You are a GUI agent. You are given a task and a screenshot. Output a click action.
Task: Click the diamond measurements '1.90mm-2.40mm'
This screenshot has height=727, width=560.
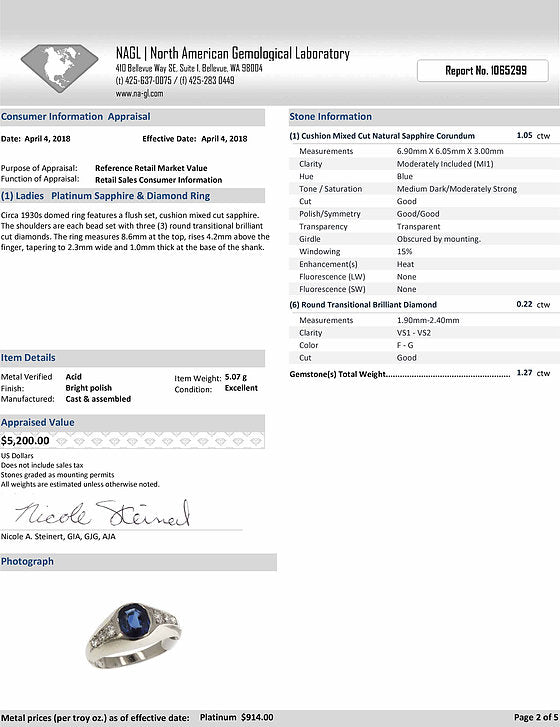(x=428, y=320)
